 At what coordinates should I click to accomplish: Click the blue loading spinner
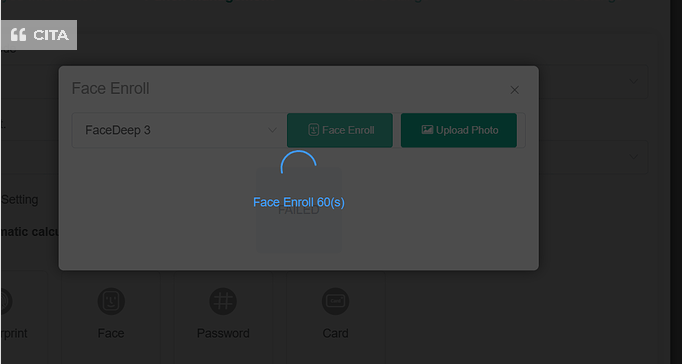(298, 163)
